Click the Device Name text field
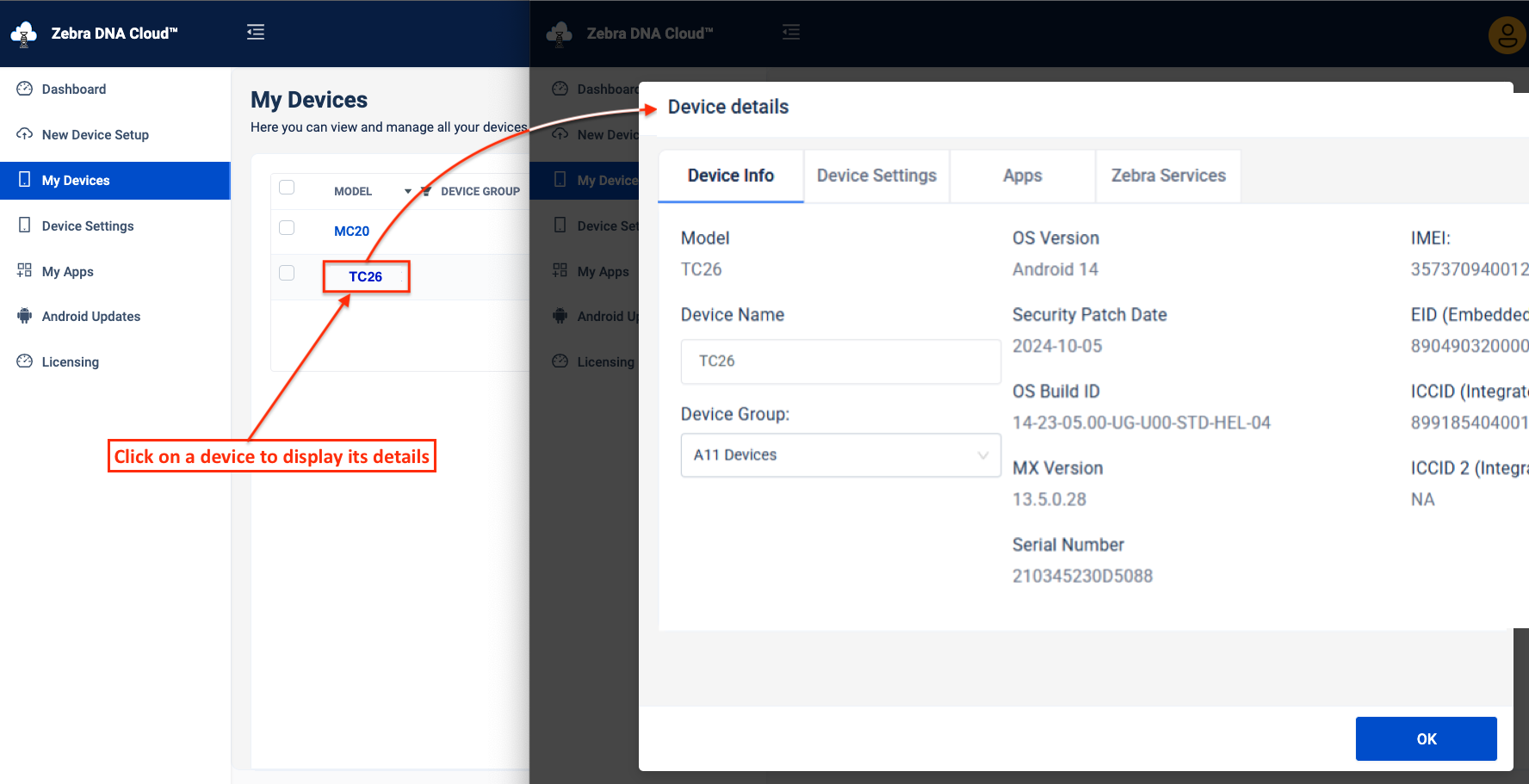This screenshot has height=784, width=1529. click(840, 361)
